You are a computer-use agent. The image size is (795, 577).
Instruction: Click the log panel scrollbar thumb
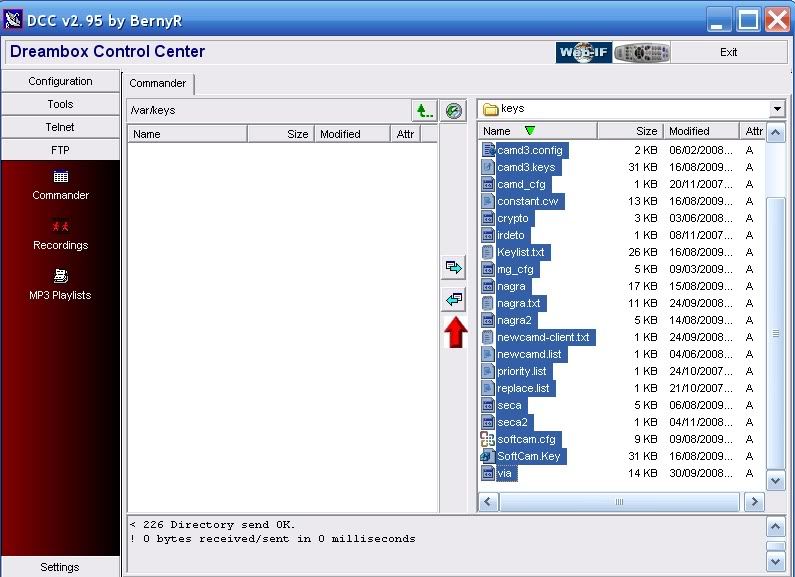click(776, 546)
